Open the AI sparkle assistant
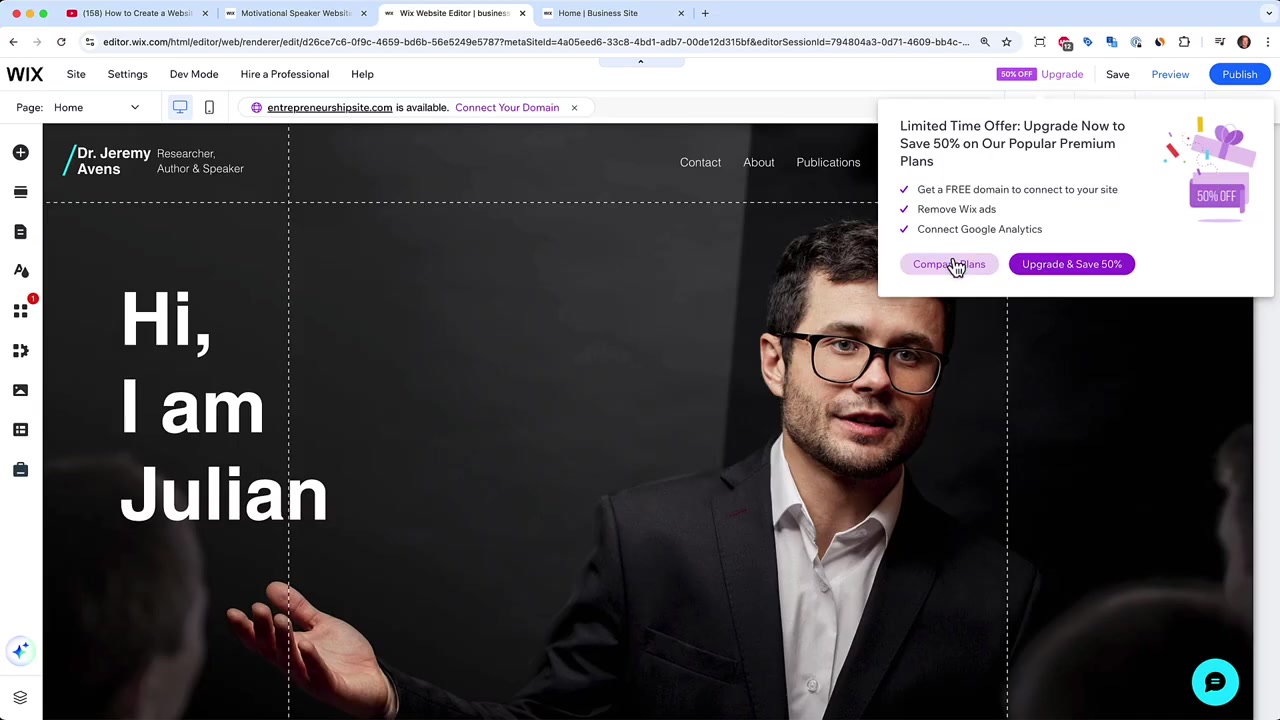Viewport: 1280px width, 720px height. (20, 651)
